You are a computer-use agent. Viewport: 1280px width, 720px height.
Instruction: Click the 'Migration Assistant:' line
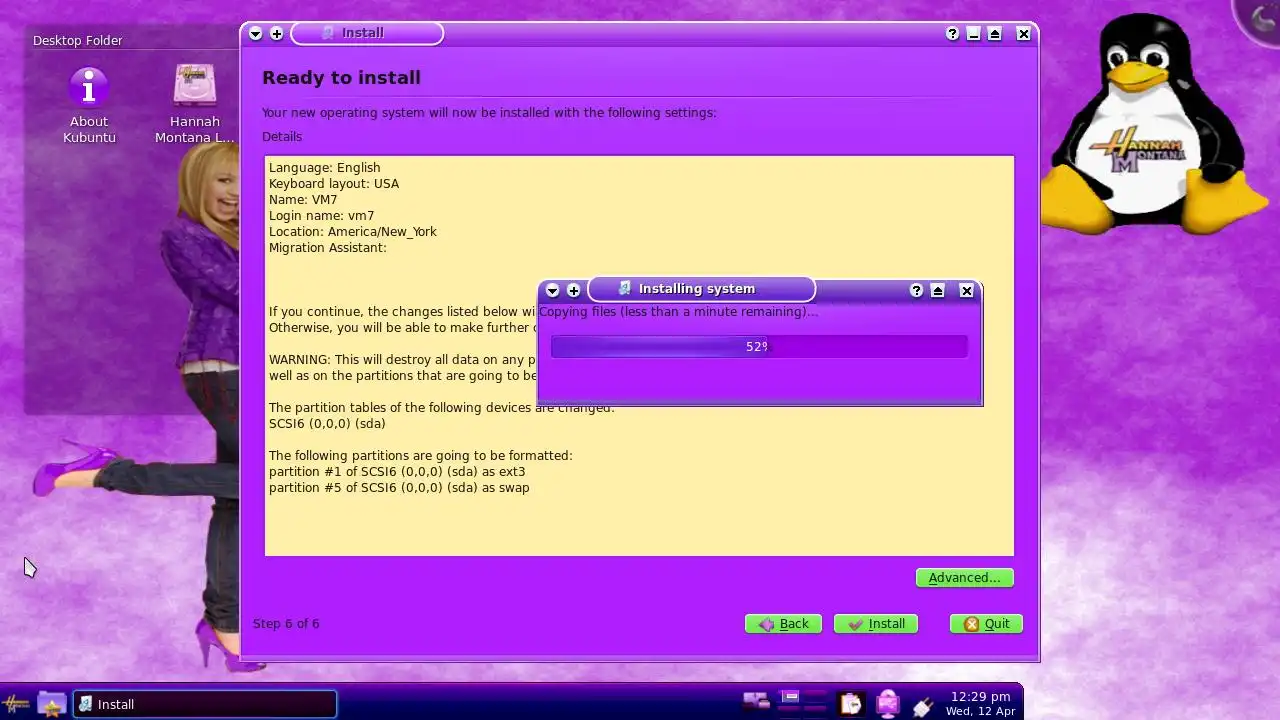pyautogui.click(x=328, y=248)
